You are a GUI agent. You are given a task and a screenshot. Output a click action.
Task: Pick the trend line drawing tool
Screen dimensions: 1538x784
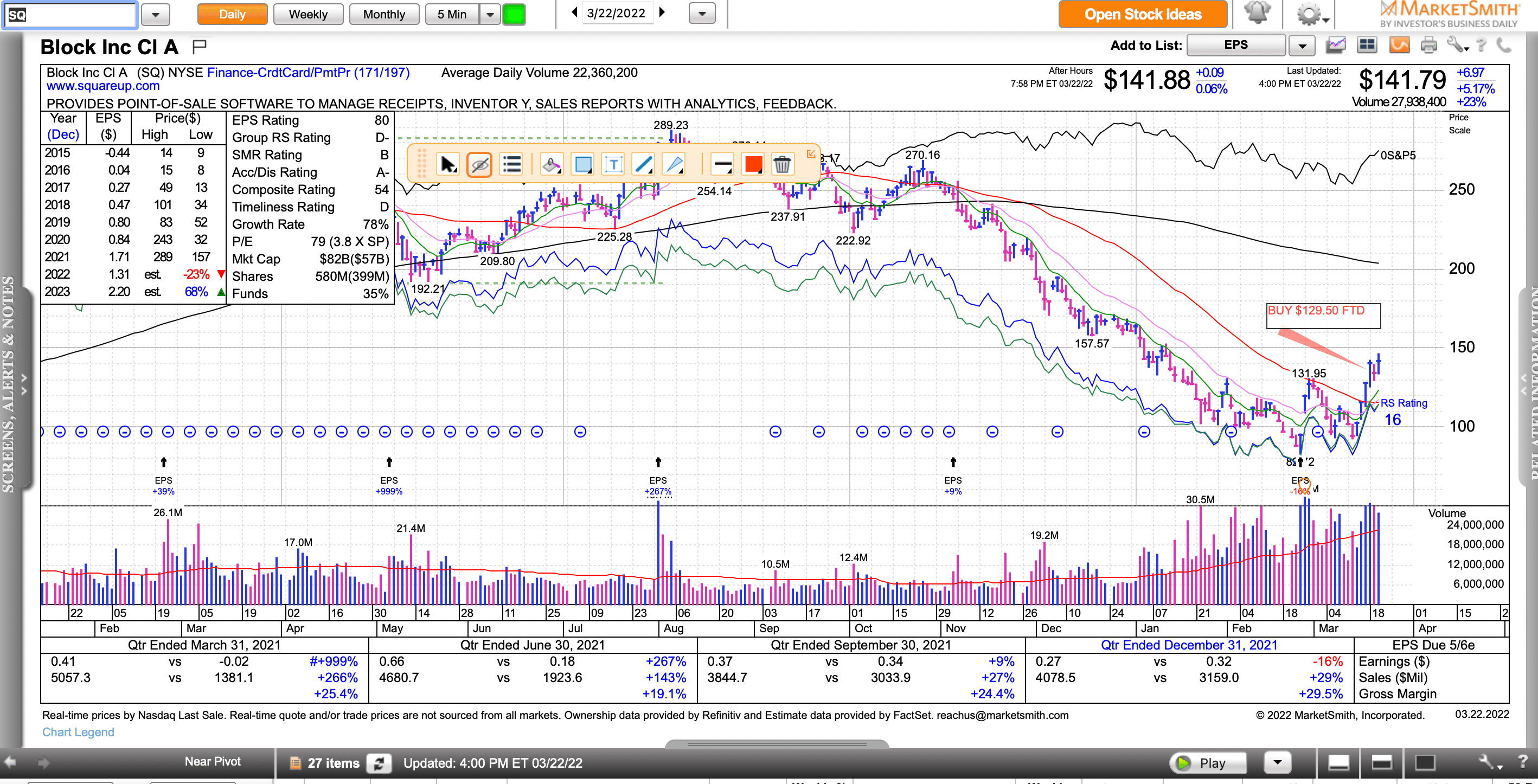coord(643,164)
